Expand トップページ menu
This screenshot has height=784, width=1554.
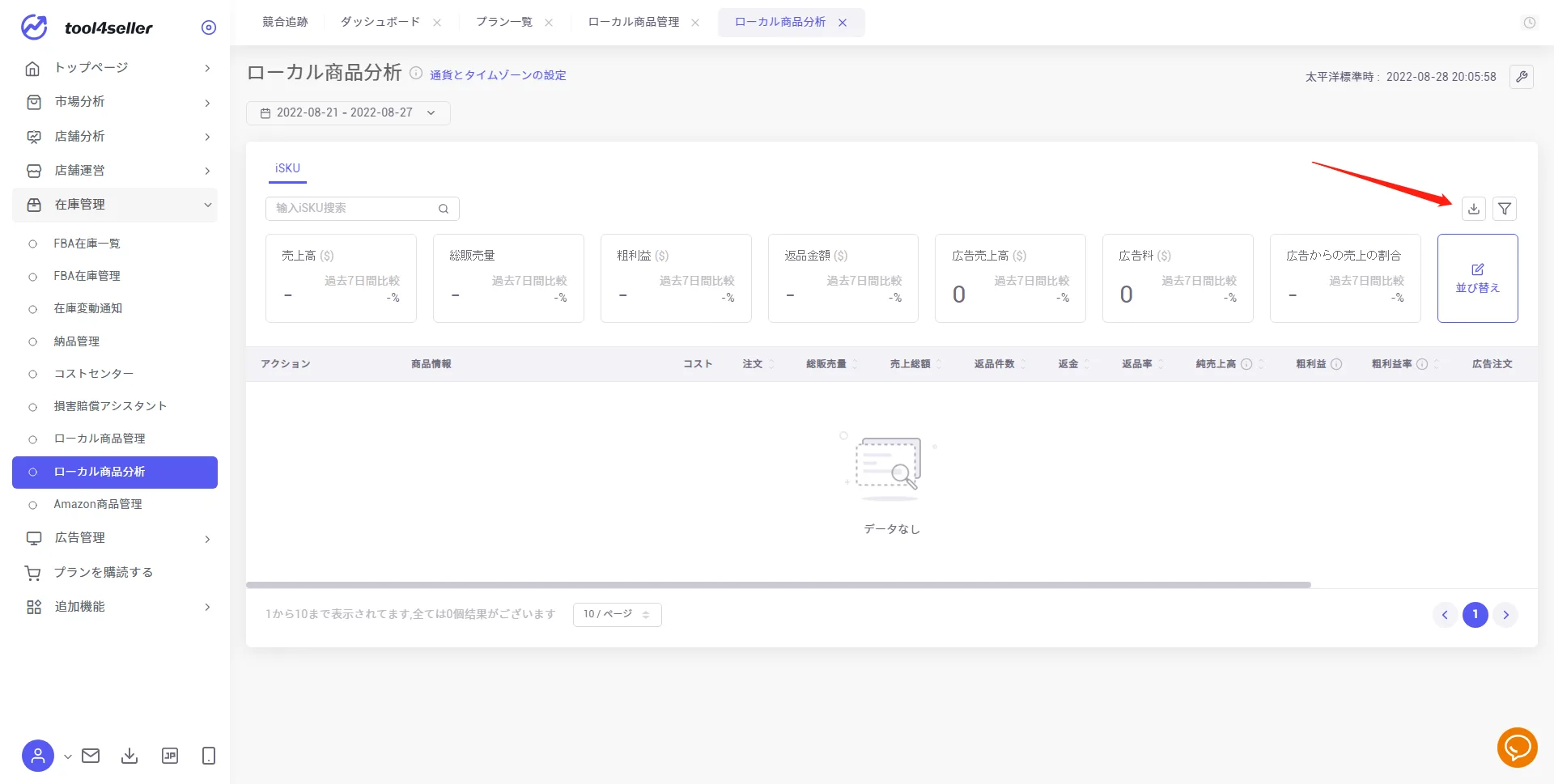115,68
